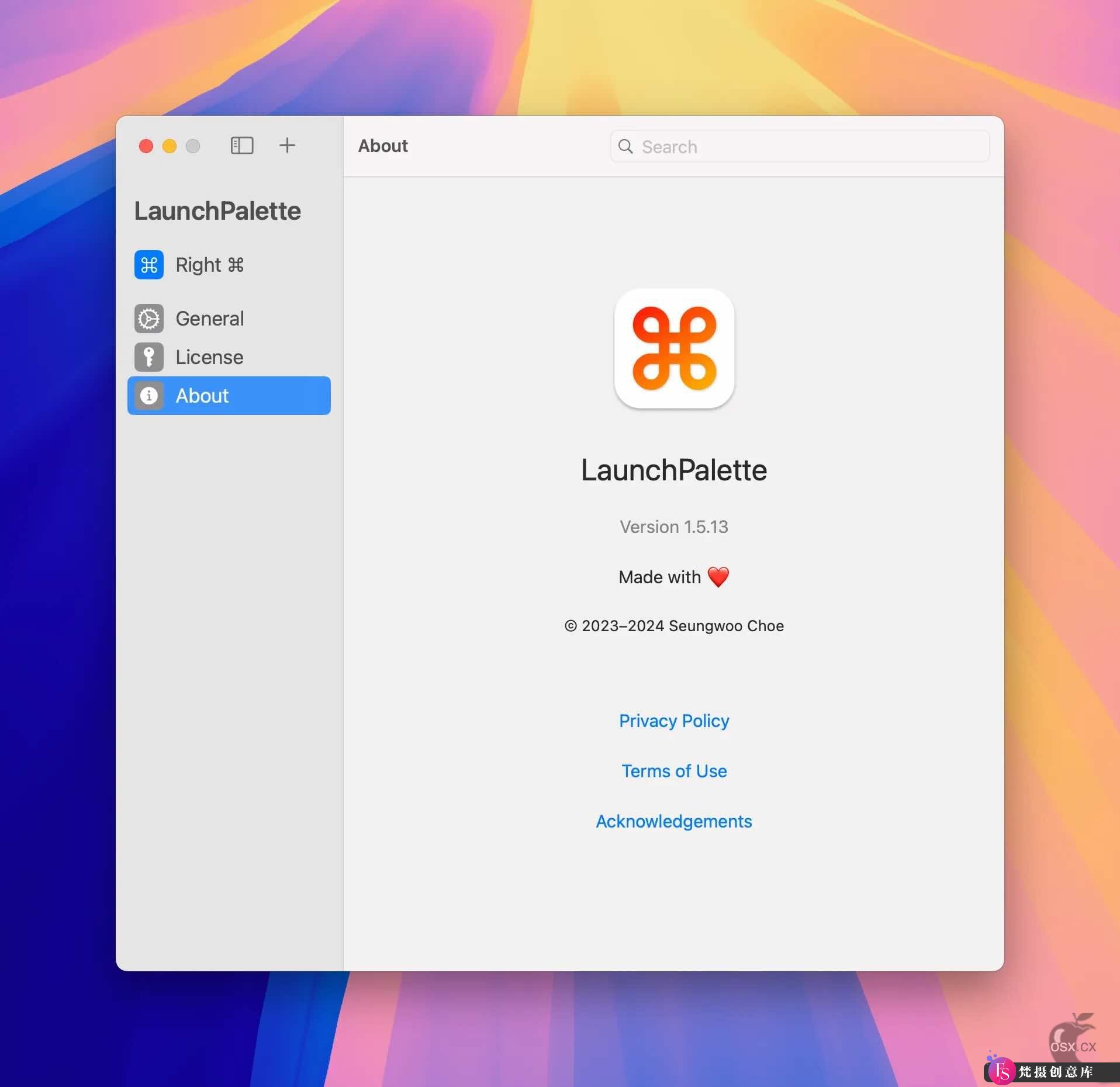This screenshot has width=1120, height=1087.
Task: Add a new palette with plus button
Action: tap(287, 146)
